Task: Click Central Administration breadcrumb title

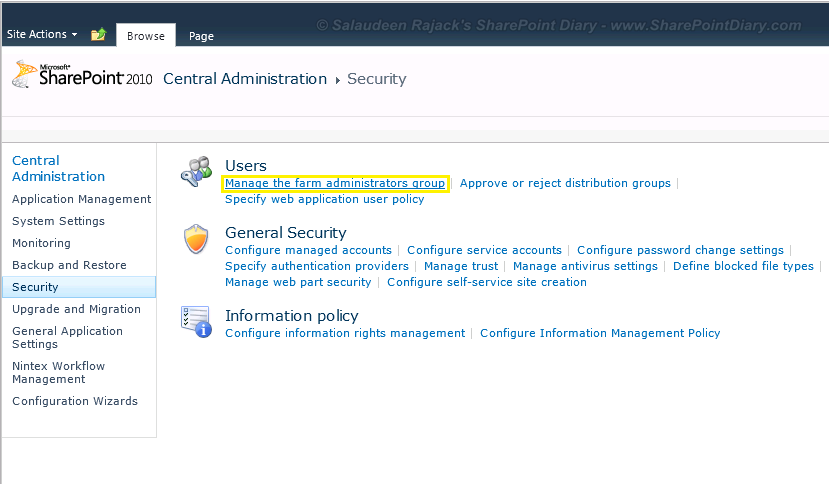Action: click(x=245, y=79)
